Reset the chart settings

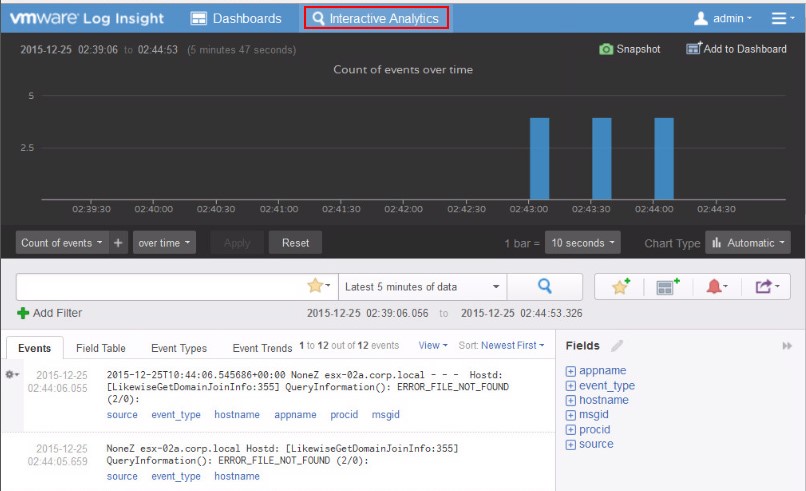tap(296, 243)
